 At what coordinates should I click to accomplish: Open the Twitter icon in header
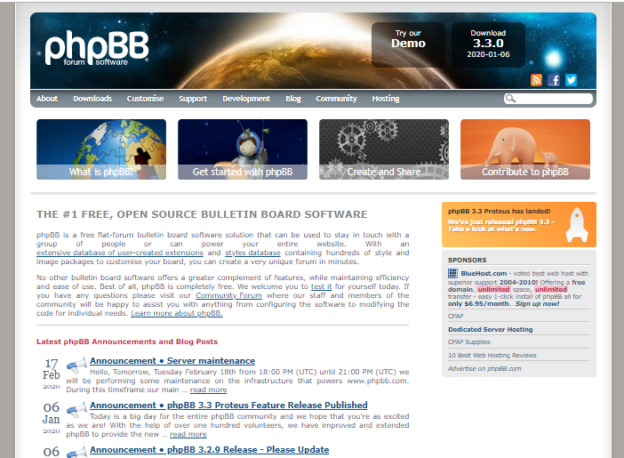[x=571, y=80]
